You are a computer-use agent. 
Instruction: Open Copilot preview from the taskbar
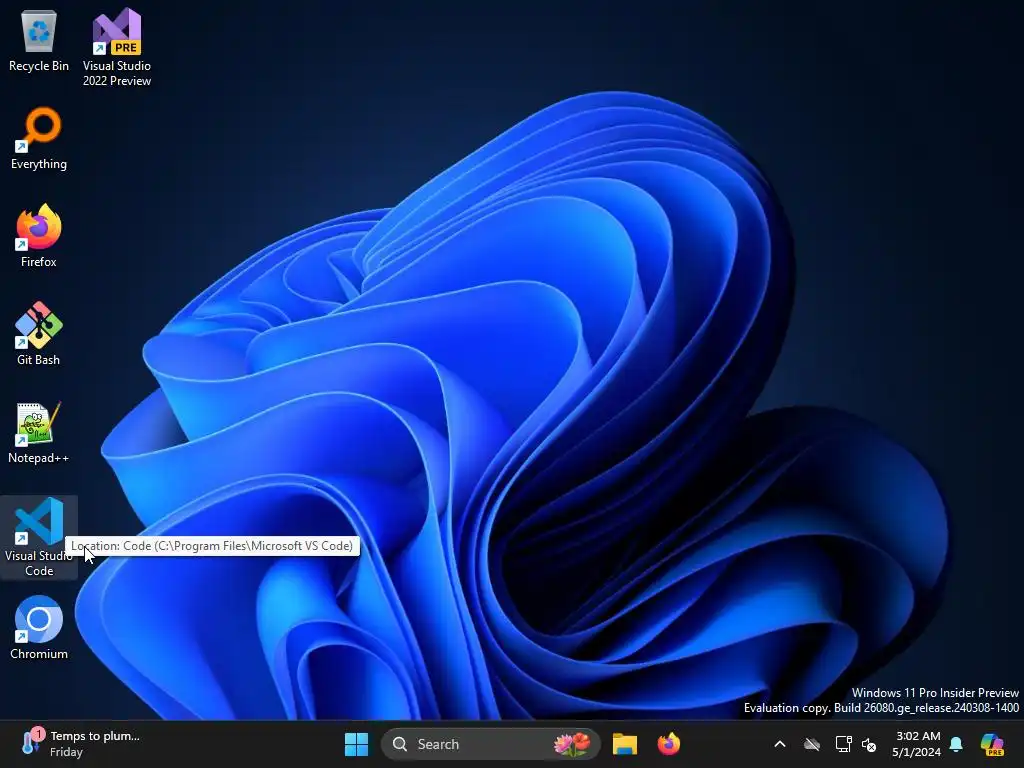pyautogui.click(x=993, y=744)
